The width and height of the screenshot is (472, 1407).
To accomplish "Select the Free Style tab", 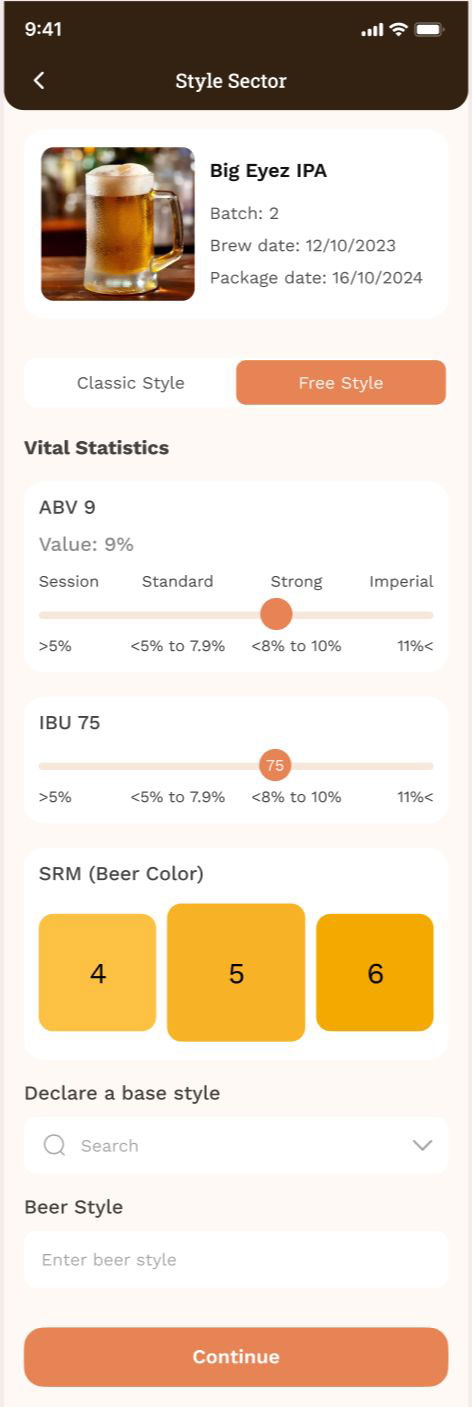I will tap(341, 383).
